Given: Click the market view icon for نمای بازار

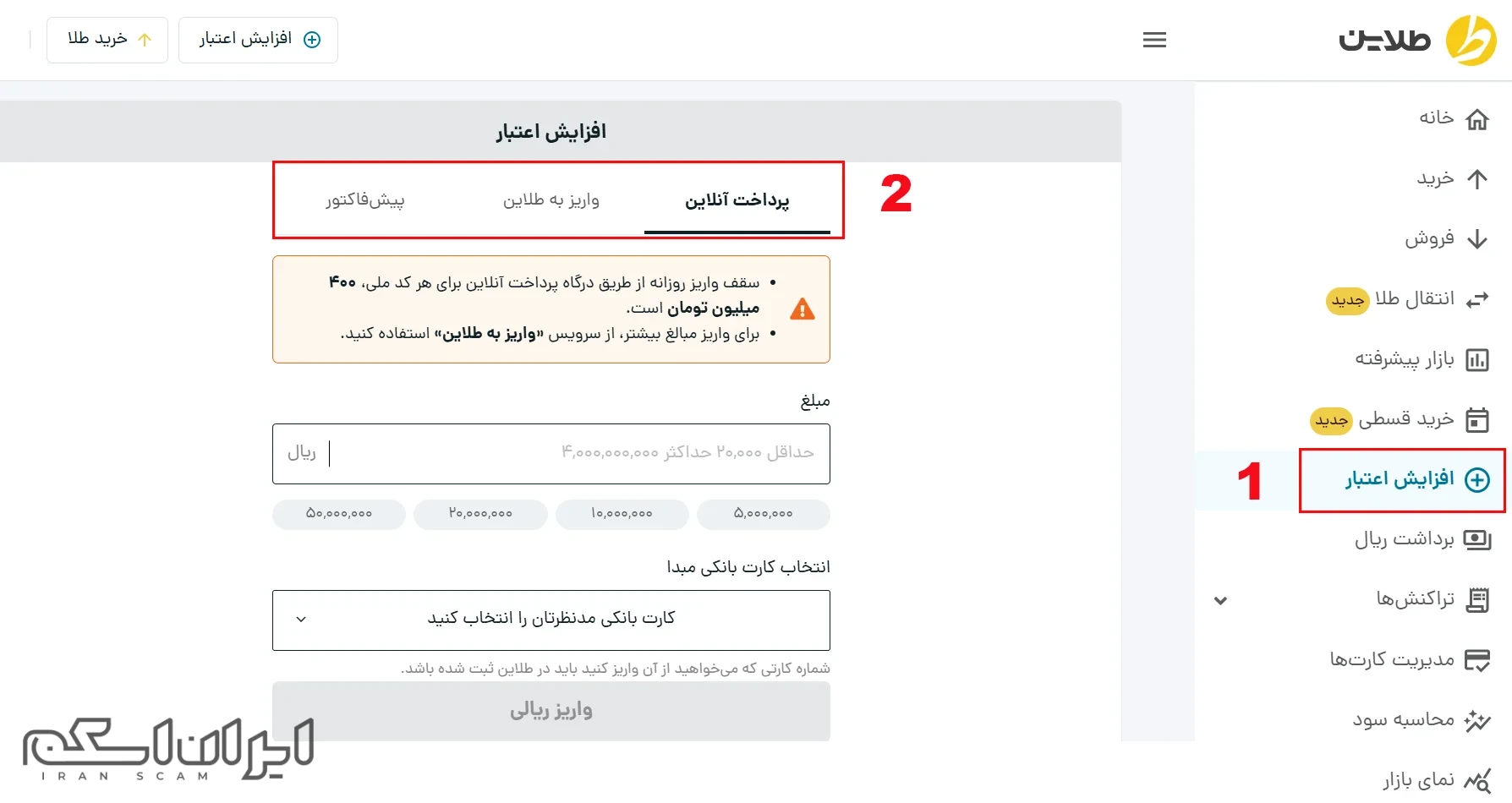Looking at the screenshot, I should point(1477,781).
